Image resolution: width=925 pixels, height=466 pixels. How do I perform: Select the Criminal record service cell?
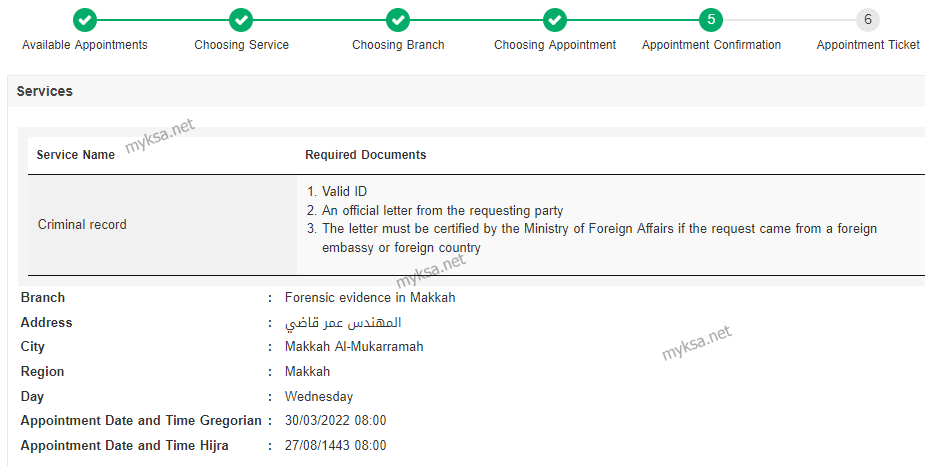[x=162, y=225]
